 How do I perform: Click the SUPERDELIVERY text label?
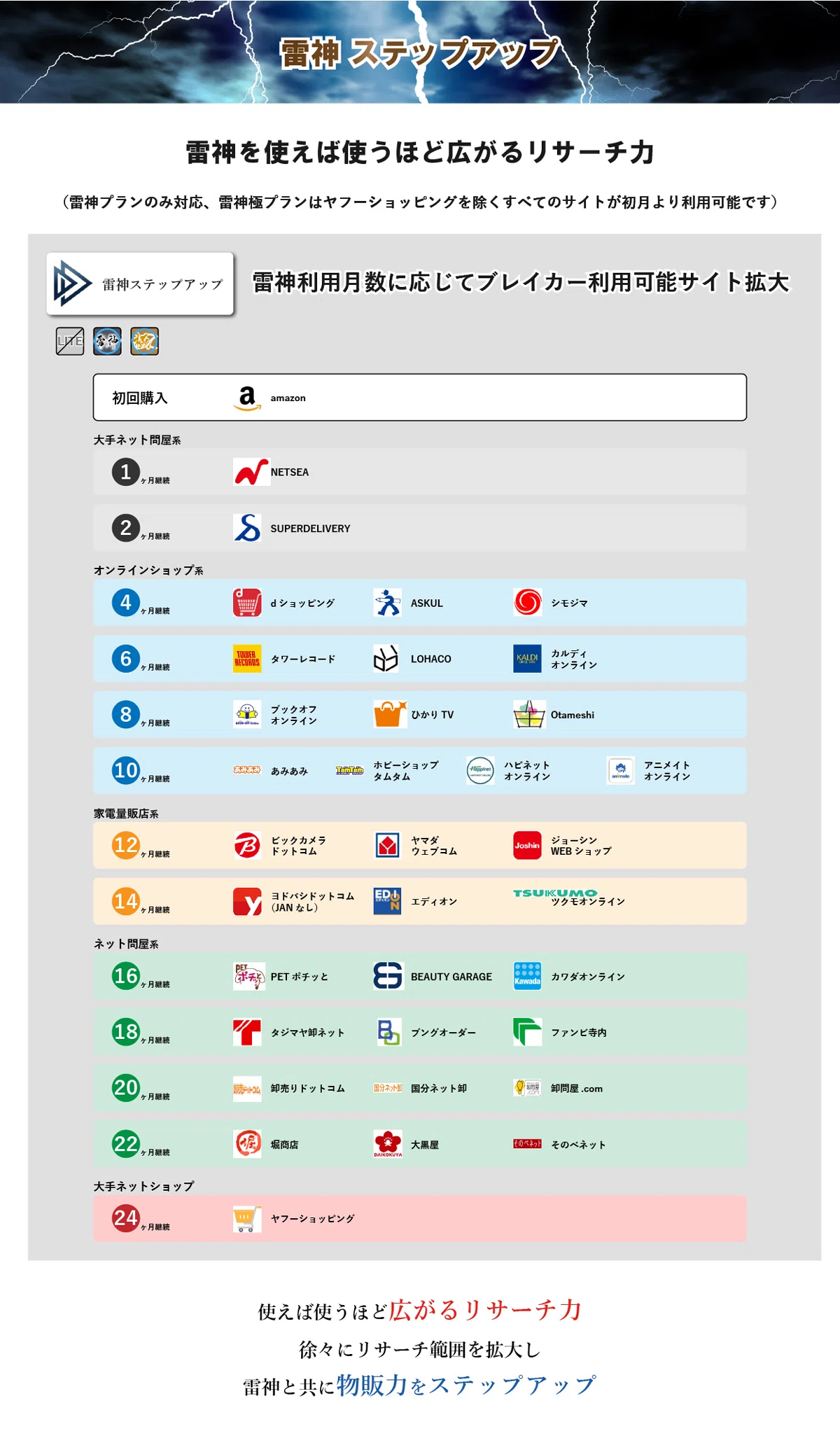pyautogui.click(x=311, y=529)
